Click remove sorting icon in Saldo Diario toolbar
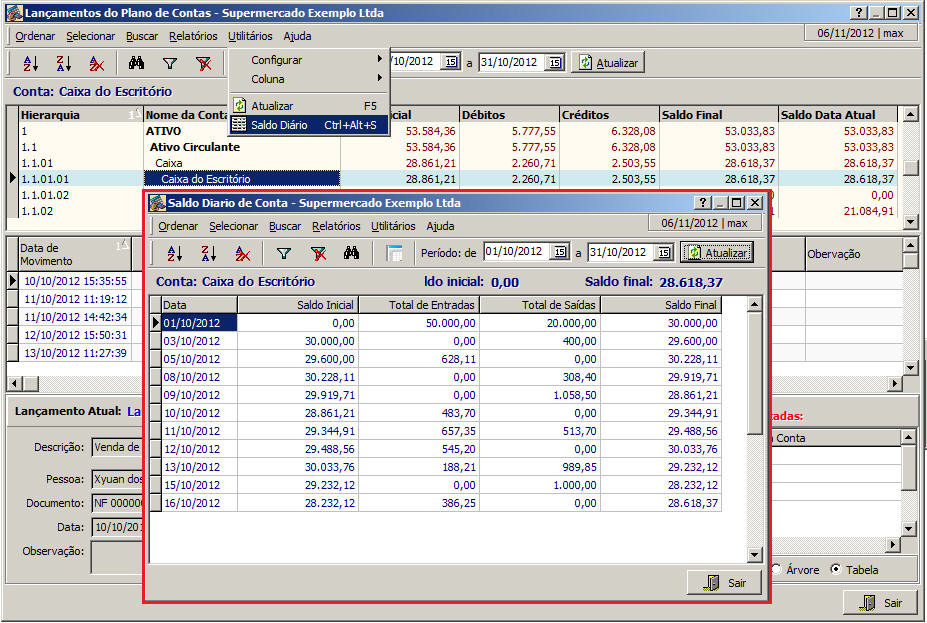 [x=243, y=254]
